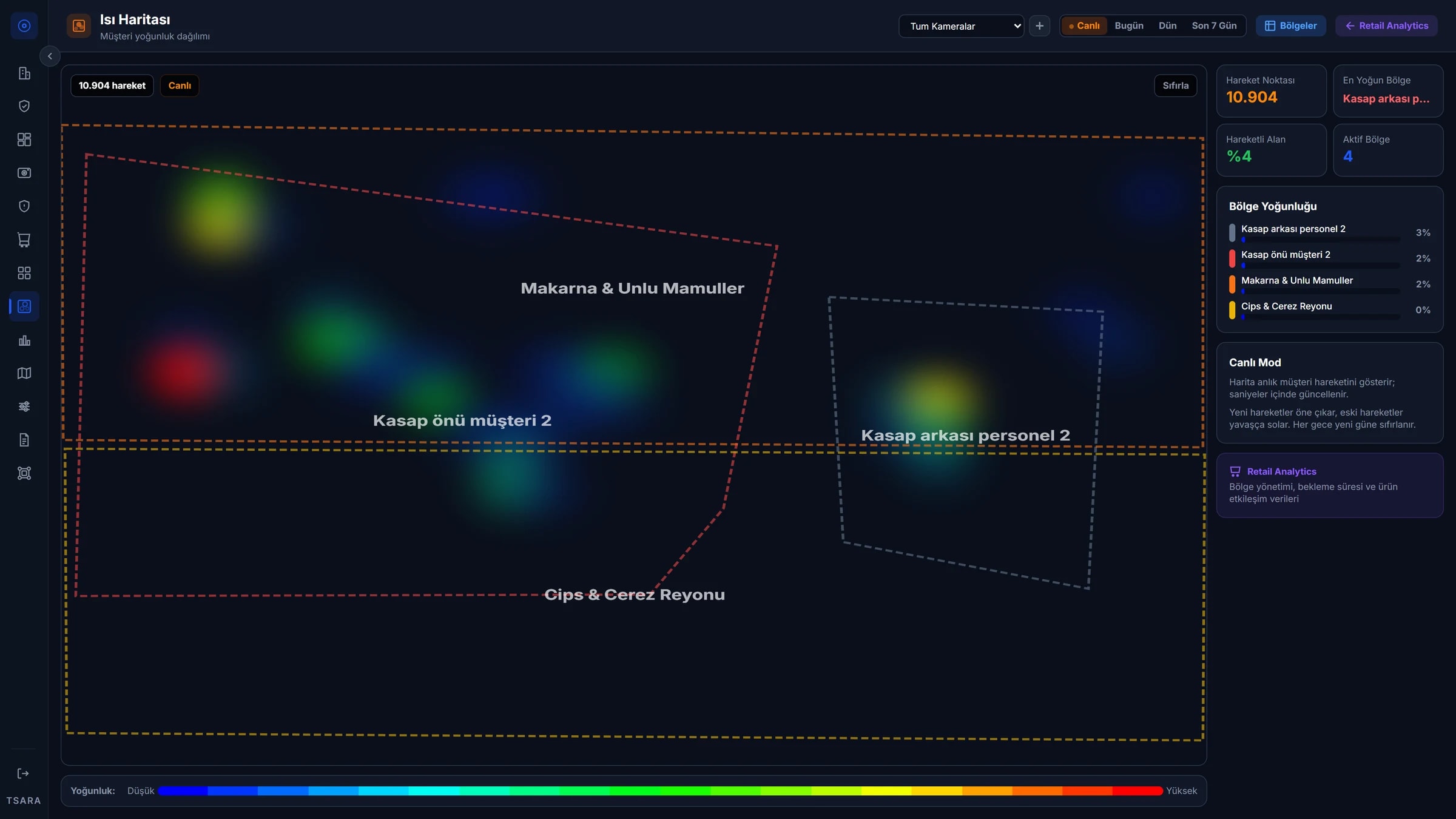Click the Sıfırla reset button
This screenshot has height=819, width=1456.
click(x=1175, y=86)
